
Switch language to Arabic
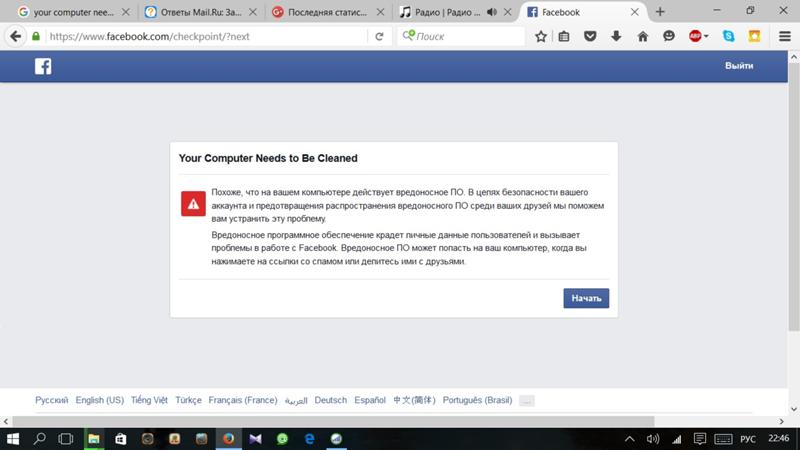[x=296, y=401]
